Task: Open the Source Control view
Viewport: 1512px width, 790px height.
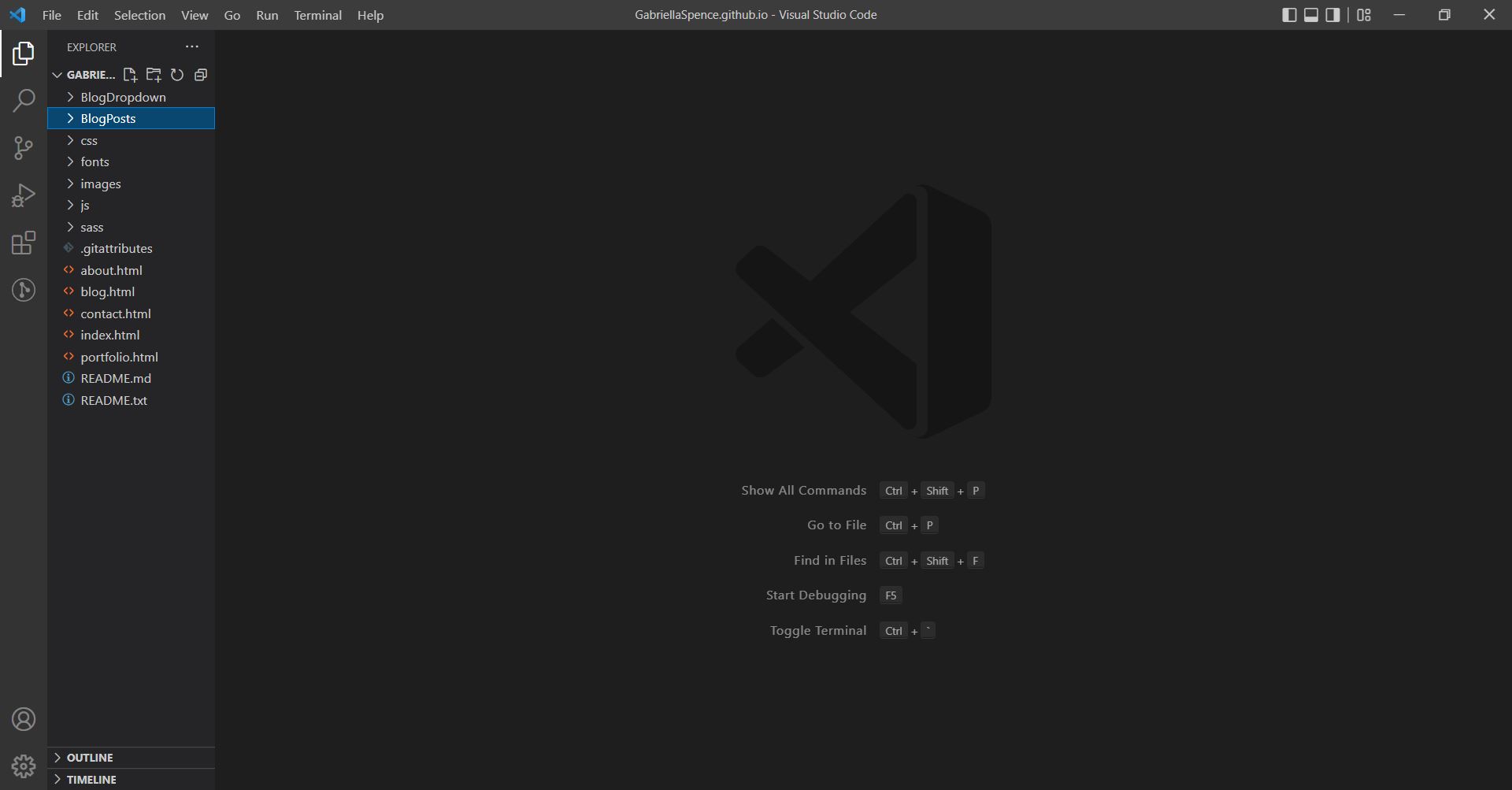Action: 24,148
